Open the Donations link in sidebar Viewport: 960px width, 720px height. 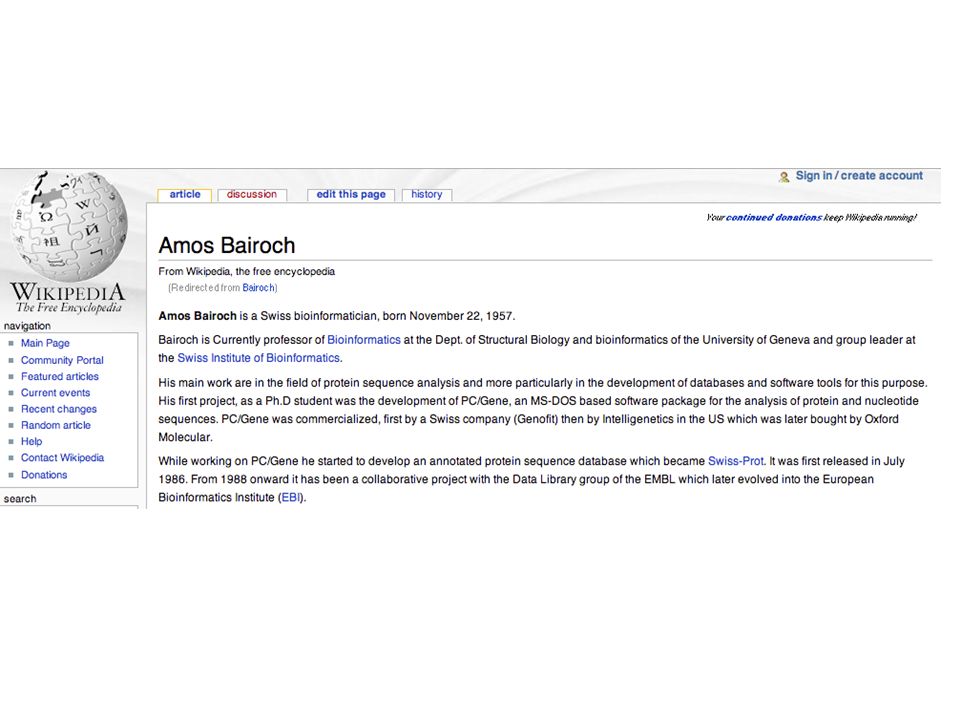[x=44, y=475]
